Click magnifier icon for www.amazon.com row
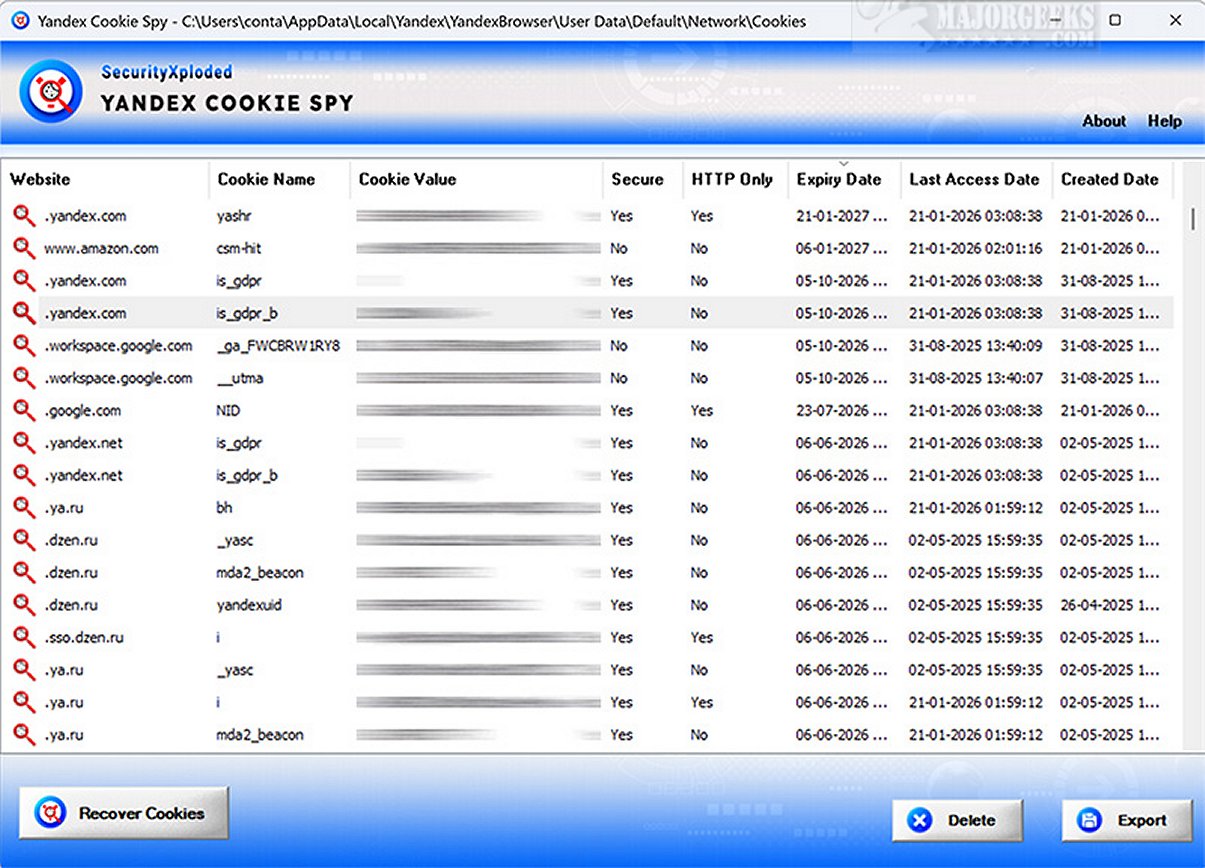The height and width of the screenshot is (868, 1205). pyautogui.click(x=24, y=248)
